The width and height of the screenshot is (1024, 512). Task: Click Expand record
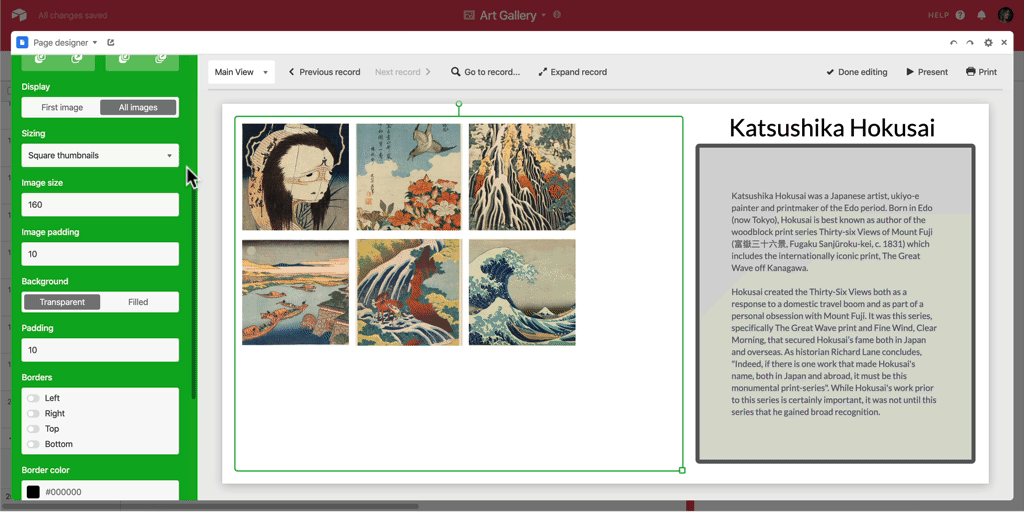click(572, 72)
